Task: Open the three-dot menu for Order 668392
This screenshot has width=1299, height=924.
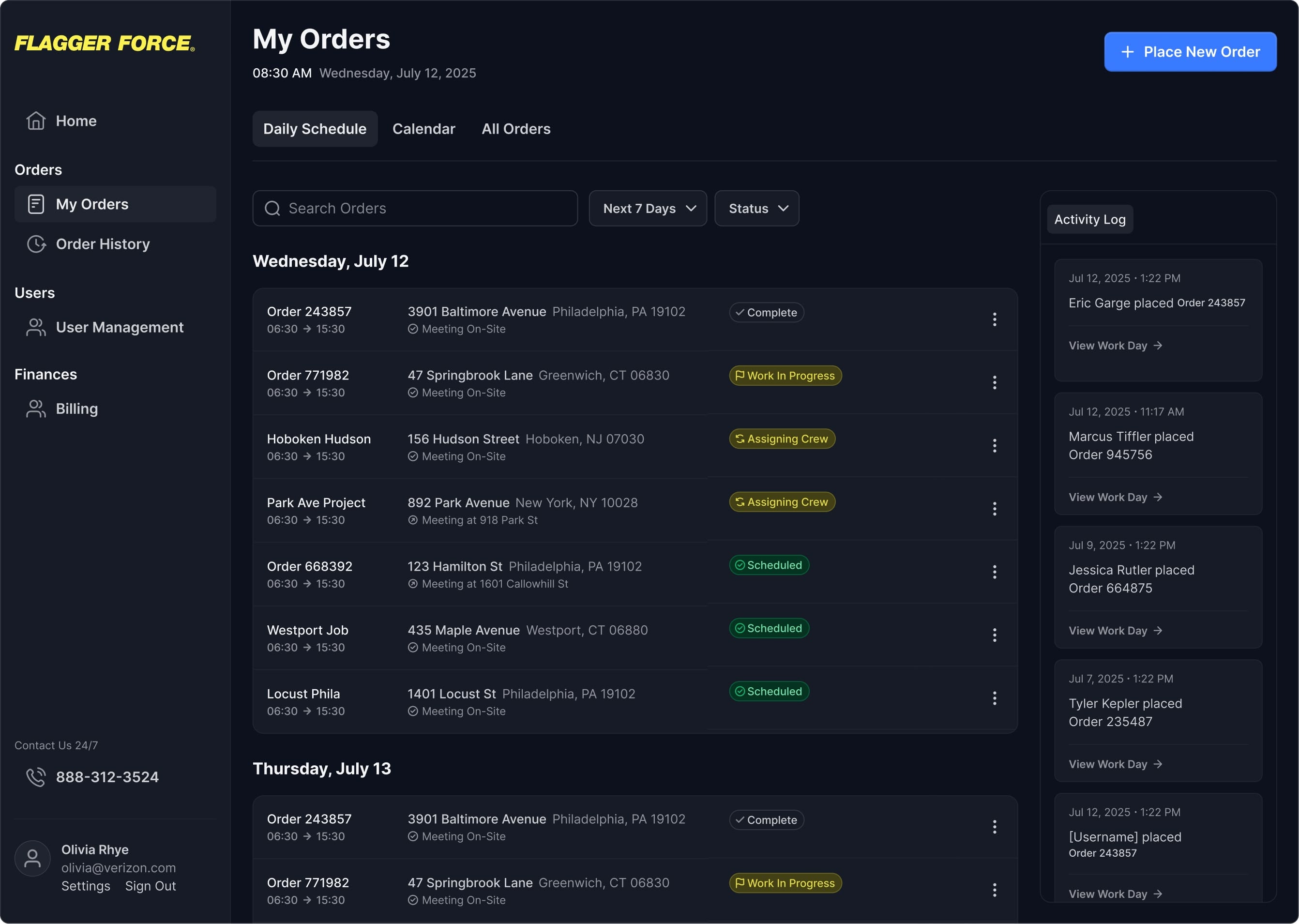Action: (x=994, y=572)
